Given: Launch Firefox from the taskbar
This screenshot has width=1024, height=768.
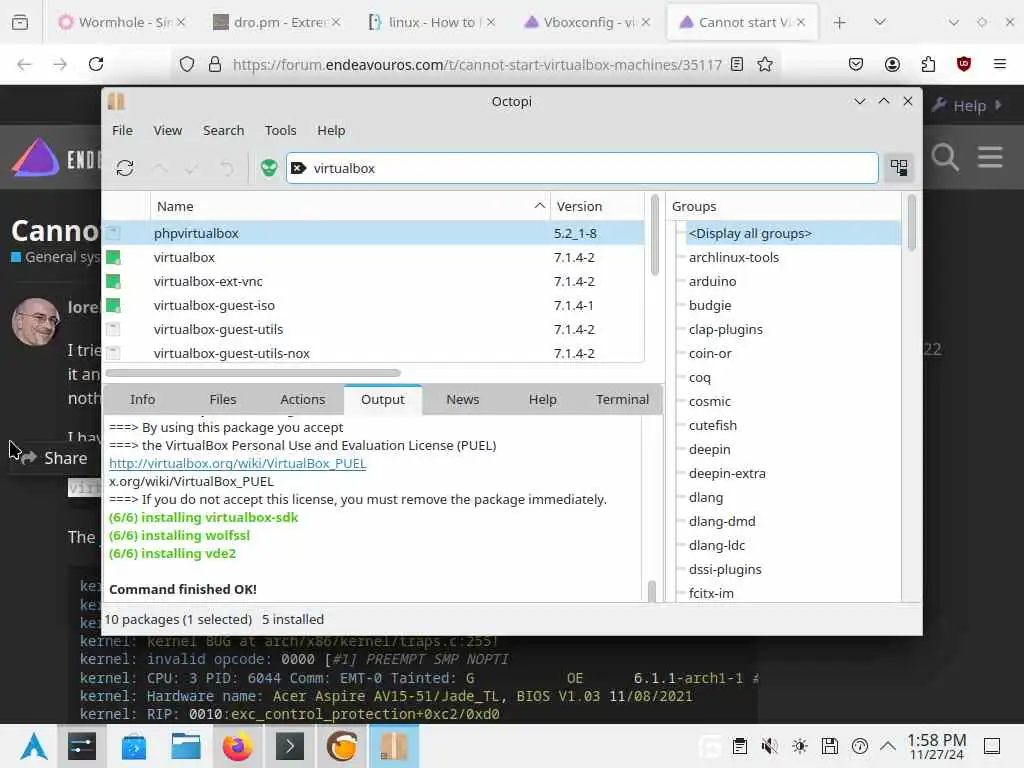Looking at the screenshot, I should coord(237,746).
